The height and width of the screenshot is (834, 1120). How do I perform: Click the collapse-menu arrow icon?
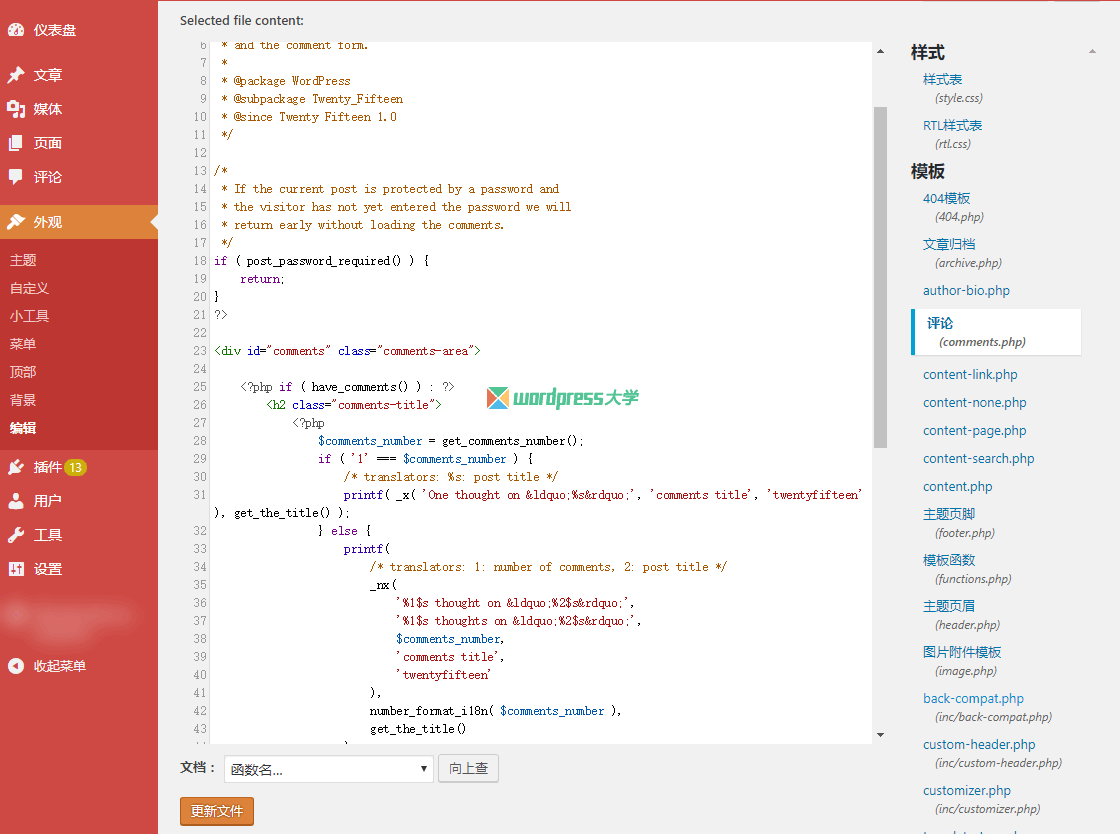pos(16,665)
